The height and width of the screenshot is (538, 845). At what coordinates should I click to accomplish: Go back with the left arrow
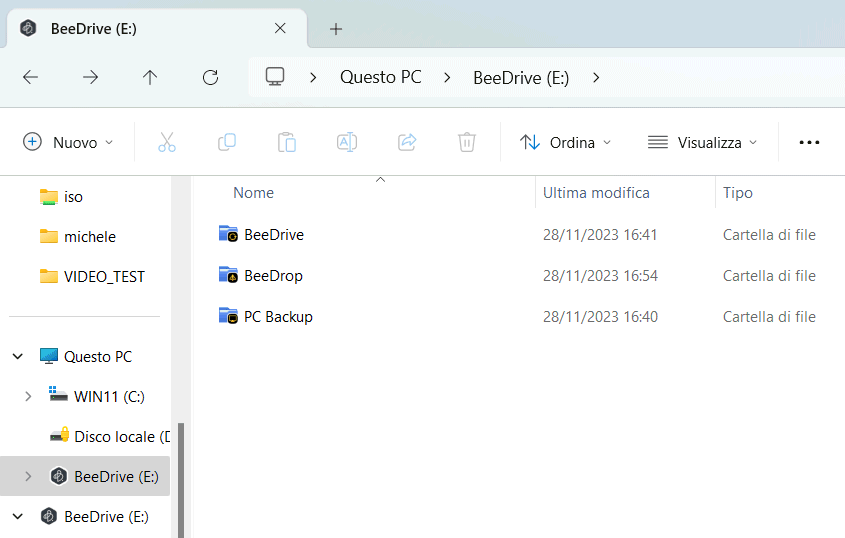tap(30, 78)
